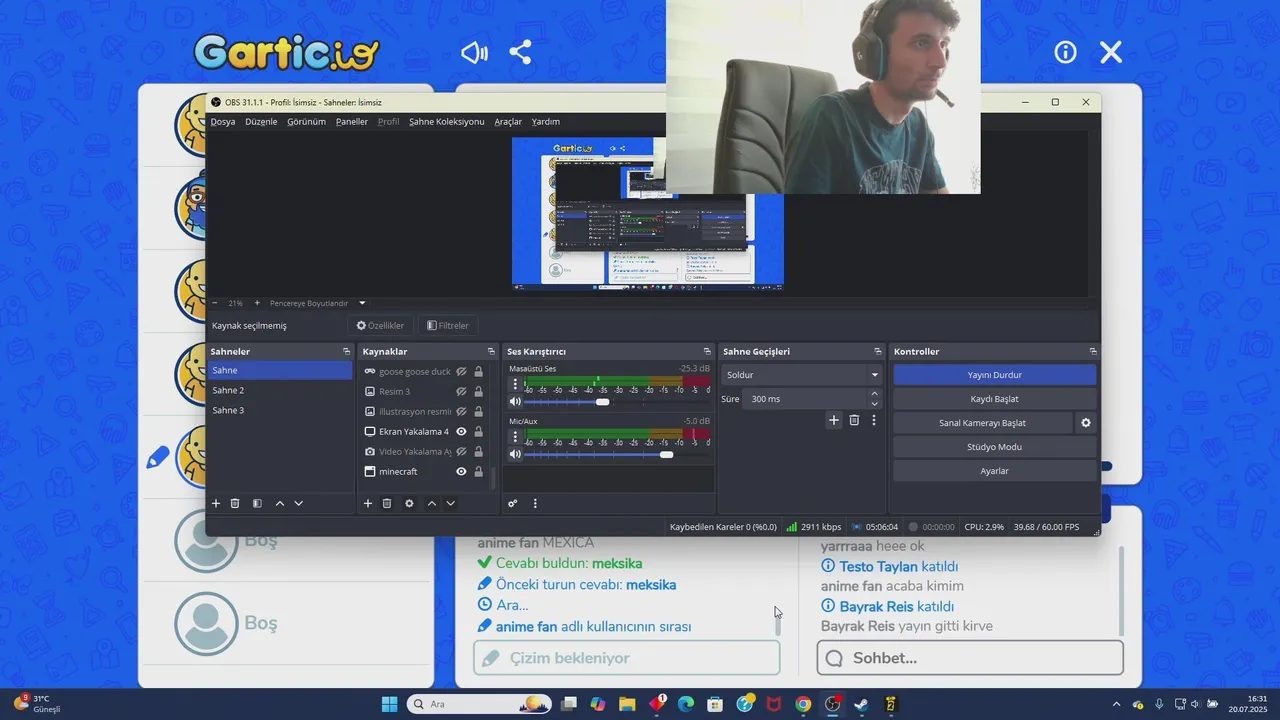The image size is (1280, 720).
Task: Hide the Ekran Yakalama 4 source
Action: 462,432
